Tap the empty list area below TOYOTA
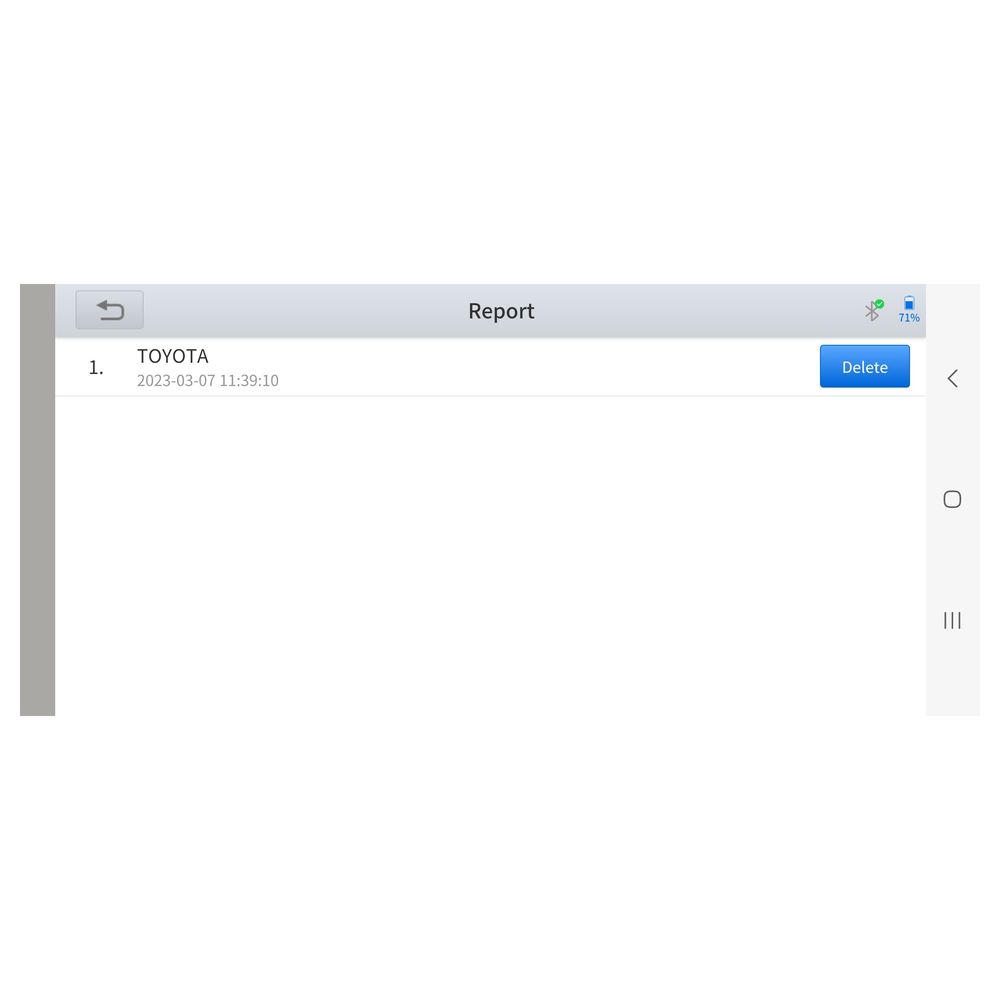The width and height of the screenshot is (1000, 1000). point(490,555)
